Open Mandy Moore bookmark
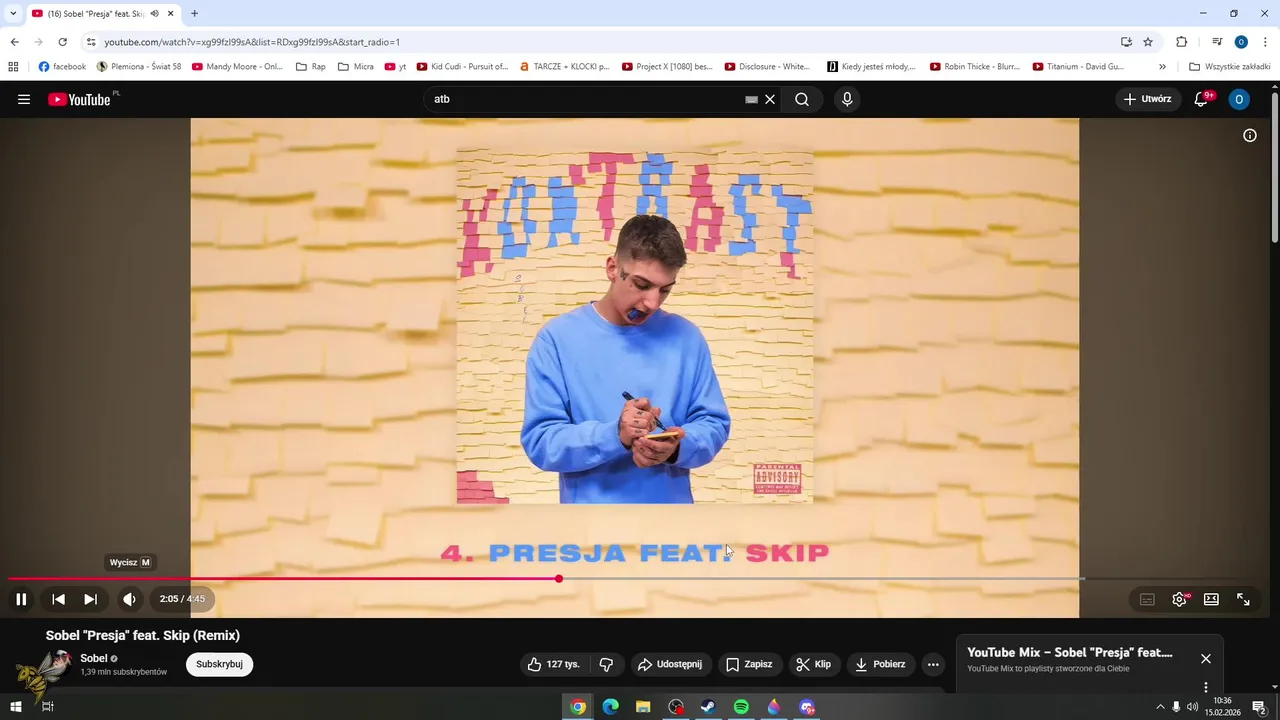 pos(238,67)
